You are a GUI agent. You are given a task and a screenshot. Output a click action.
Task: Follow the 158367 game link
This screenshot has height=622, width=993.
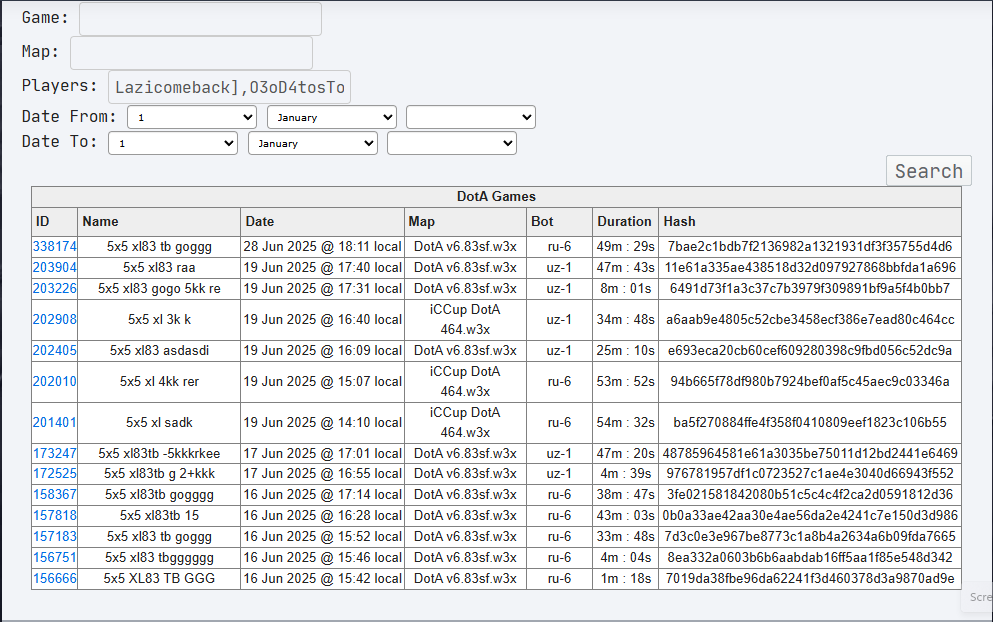click(x=54, y=495)
